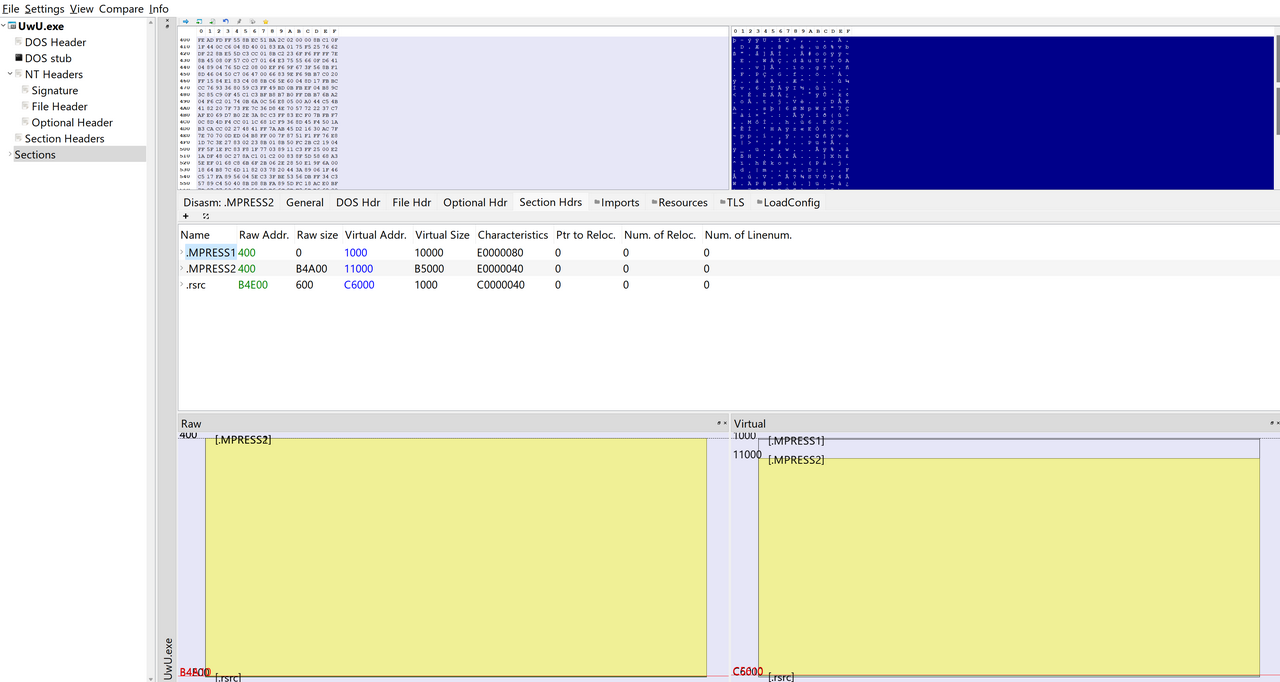Open the Compare menu
This screenshot has height=682, width=1280.
[x=121, y=9]
